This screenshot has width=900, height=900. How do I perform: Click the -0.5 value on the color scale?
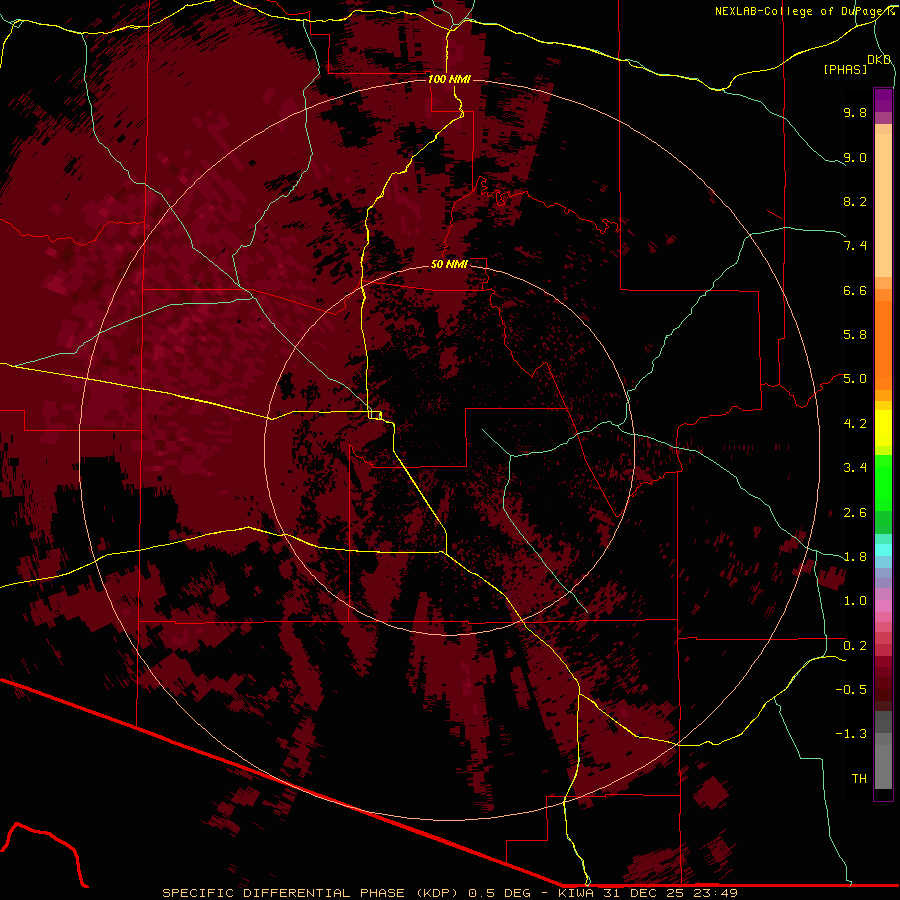pyautogui.click(x=851, y=690)
